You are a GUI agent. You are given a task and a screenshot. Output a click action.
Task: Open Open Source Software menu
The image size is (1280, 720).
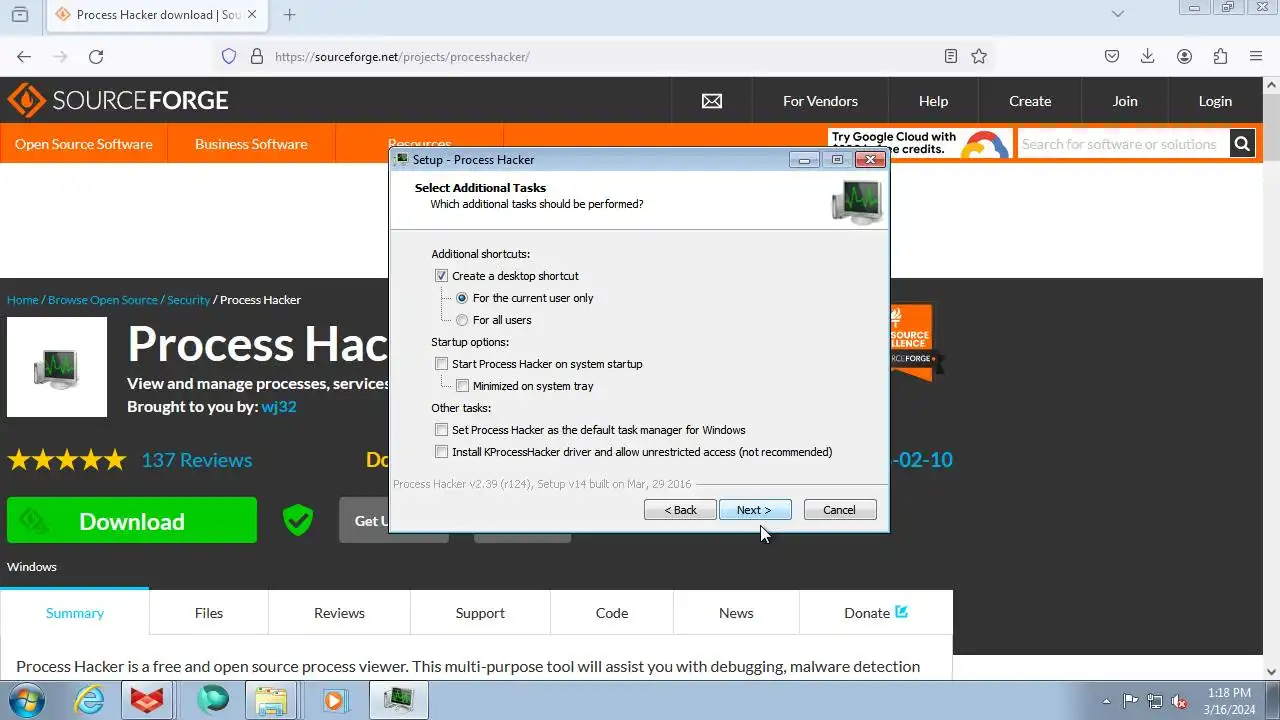click(x=84, y=144)
